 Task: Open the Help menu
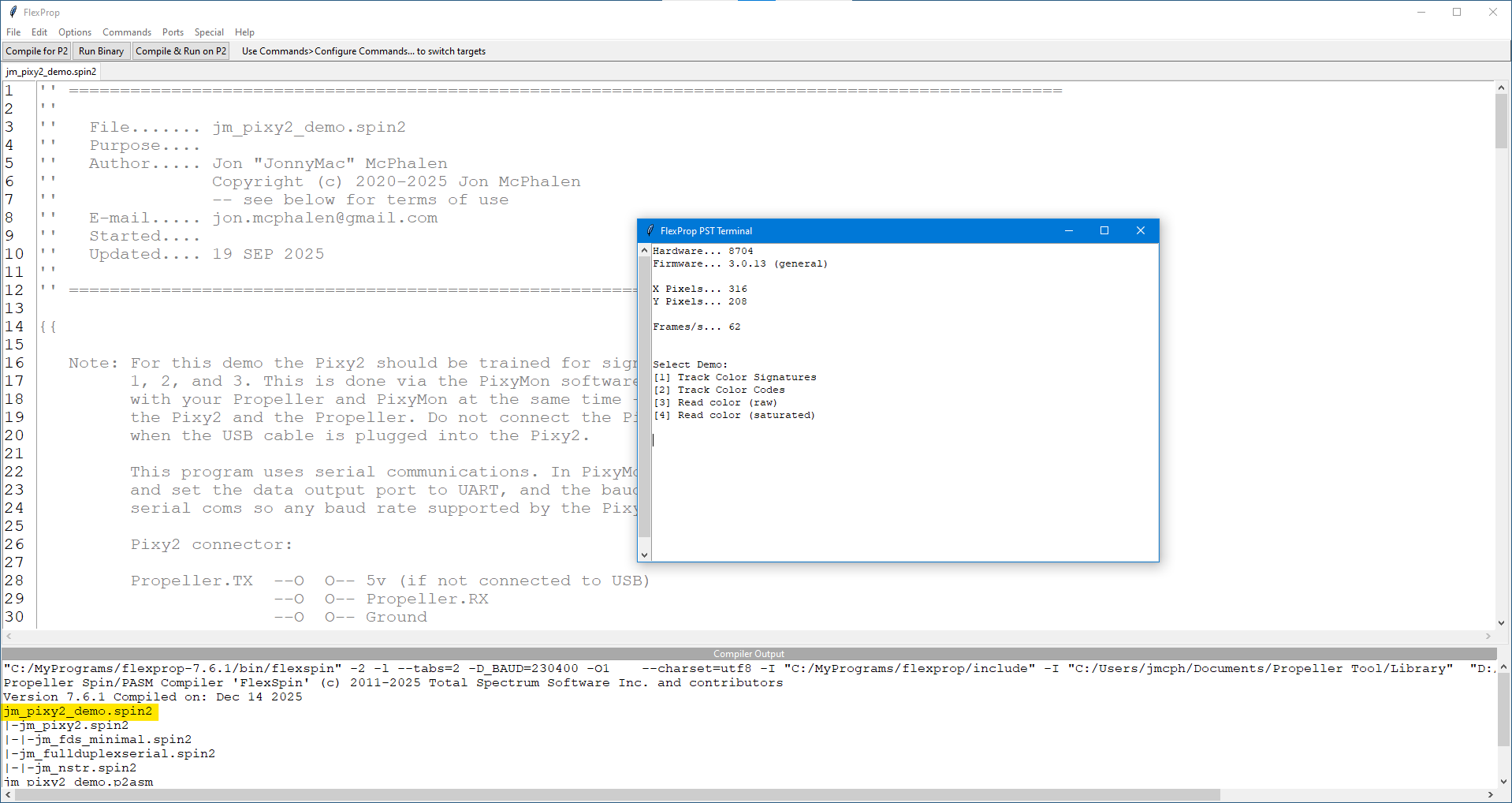click(x=244, y=32)
